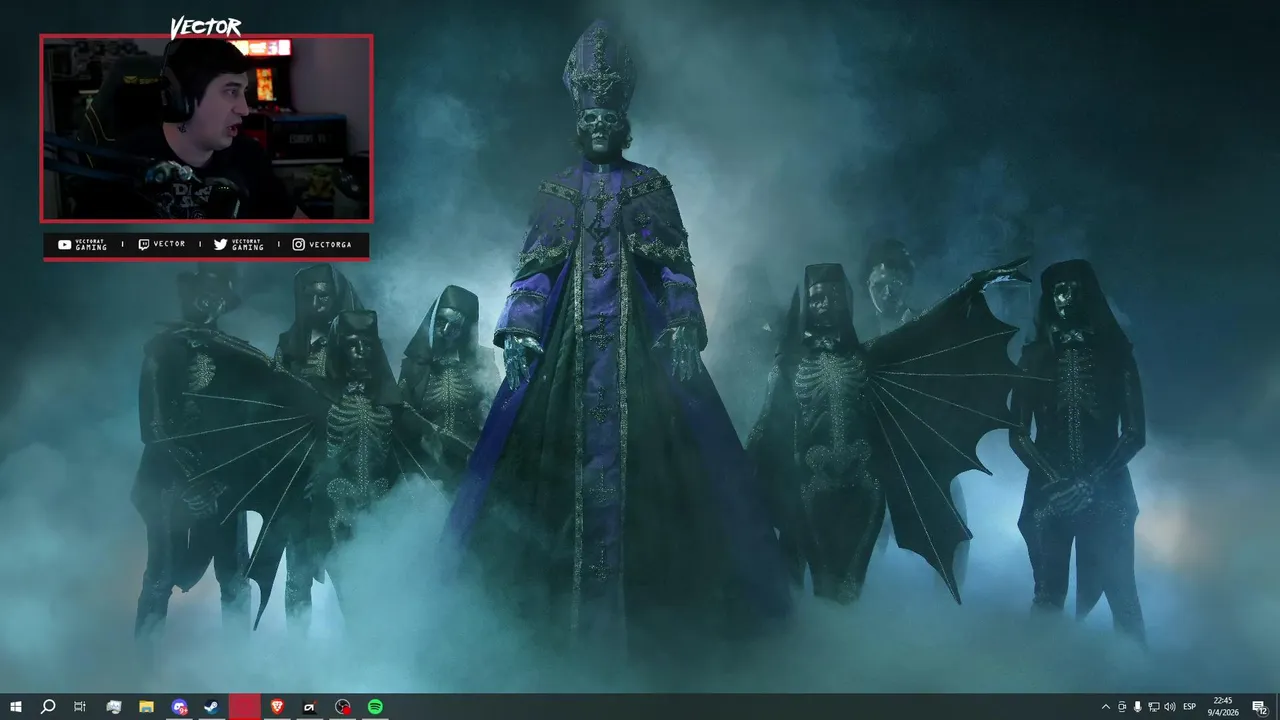Open Task View from the taskbar
The width and height of the screenshot is (1280, 720).
80,707
